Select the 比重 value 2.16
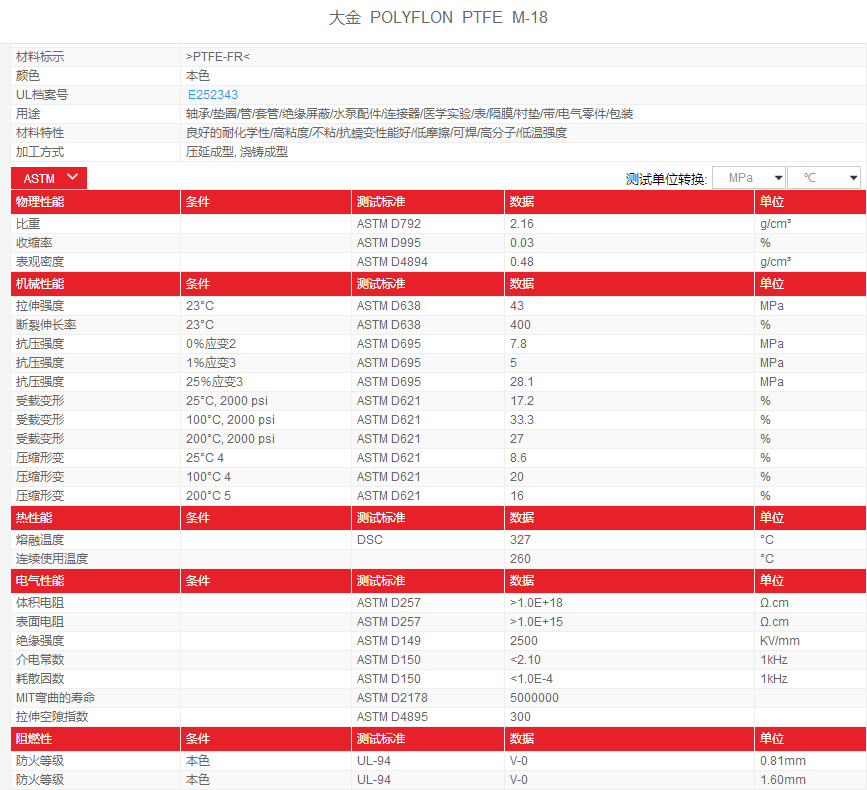Viewport: 867px width, 790px height. tap(522, 224)
